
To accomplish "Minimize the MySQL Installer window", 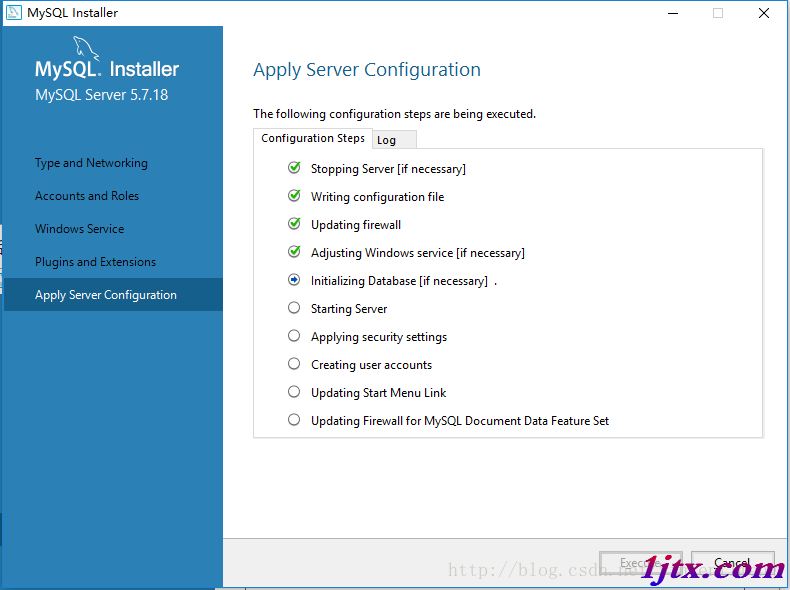I will point(673,13).
